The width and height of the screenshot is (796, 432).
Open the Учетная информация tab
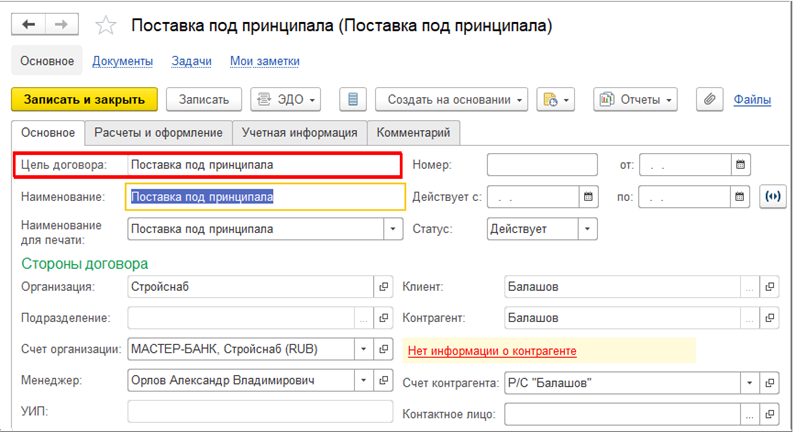point(300,132)
